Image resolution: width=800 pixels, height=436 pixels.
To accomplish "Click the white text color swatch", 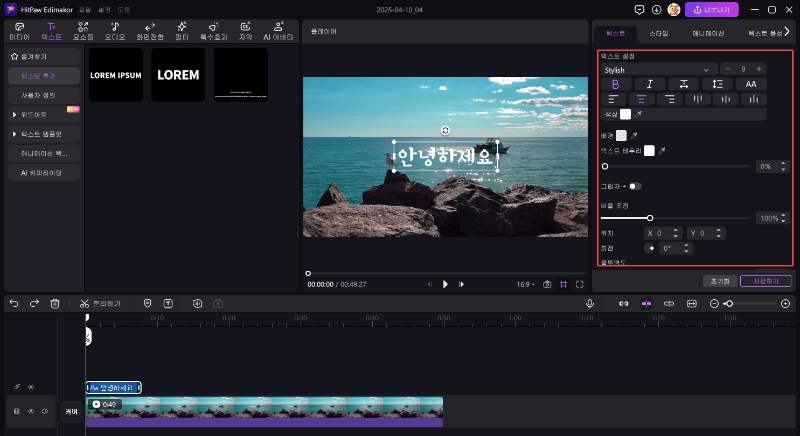I will [x=626, y=115].
